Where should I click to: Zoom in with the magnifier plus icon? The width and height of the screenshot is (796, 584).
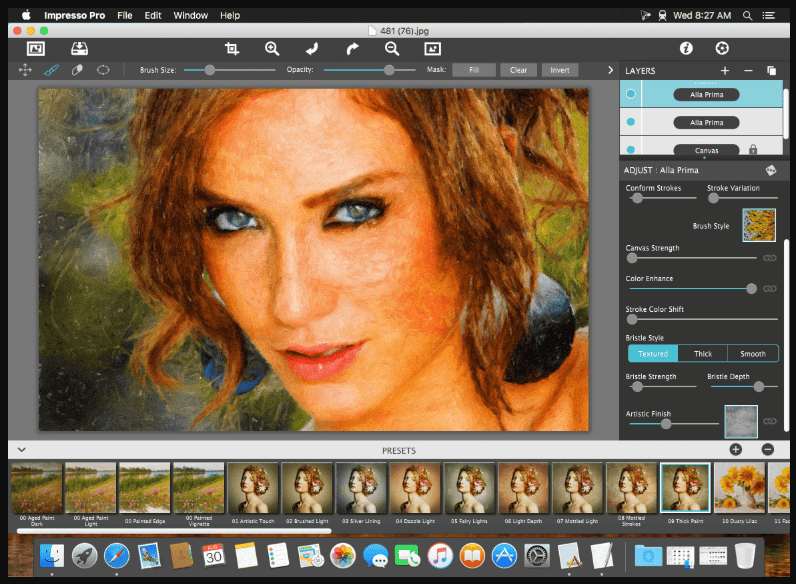272,49
